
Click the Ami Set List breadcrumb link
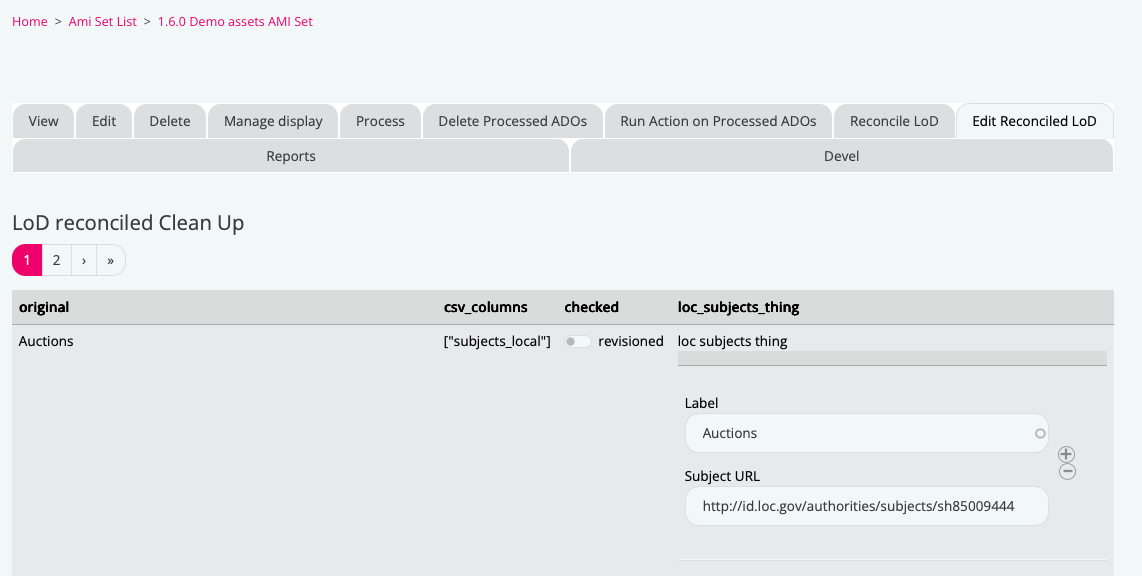pyautogui.click(x=102, y=21)
